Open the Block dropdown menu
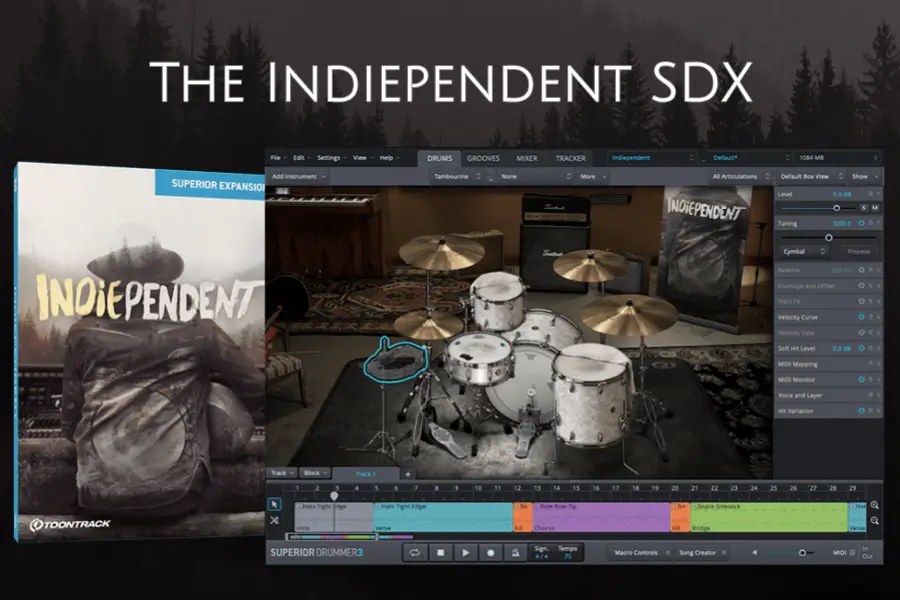Viewport: 900px width, 600px height. [315, 473]
